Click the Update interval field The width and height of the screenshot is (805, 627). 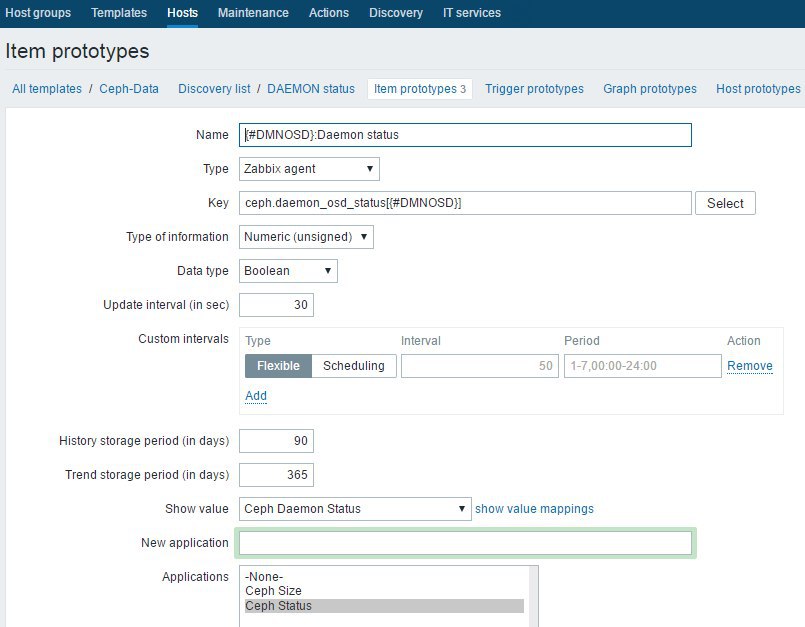[x=277, y=305]
